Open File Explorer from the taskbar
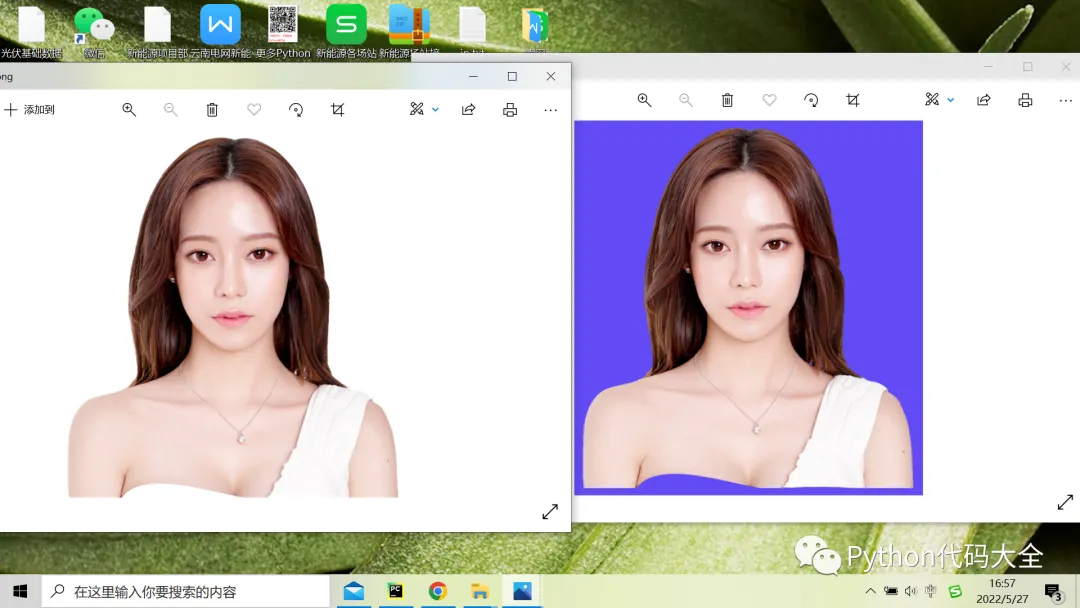The height and width of the screenshot is (608, 1080). 479,591
